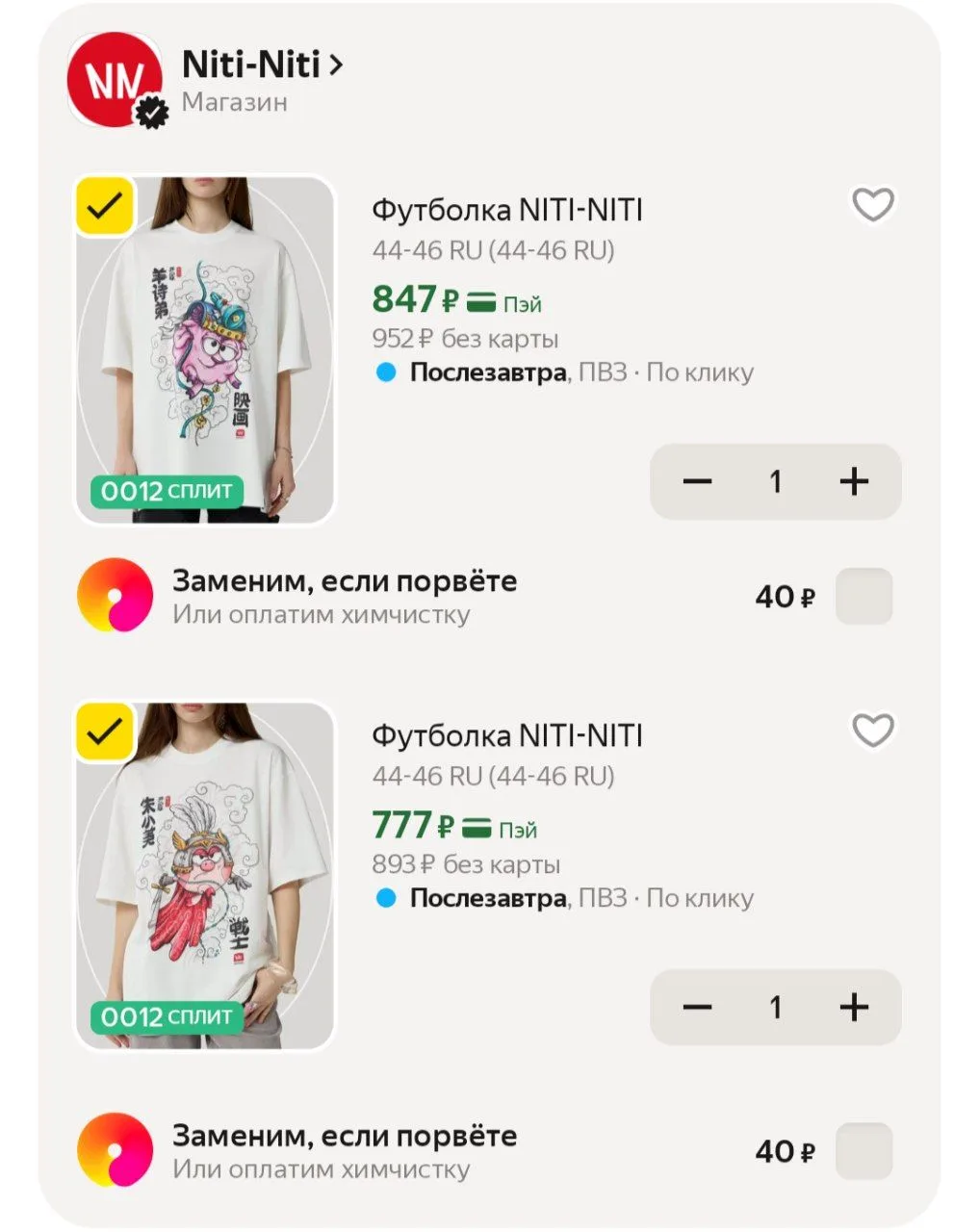Screen dimensions: 979x1232
Task: Tap the 0012 Сплит badge on first T-shirt
Action: point(167,491)
